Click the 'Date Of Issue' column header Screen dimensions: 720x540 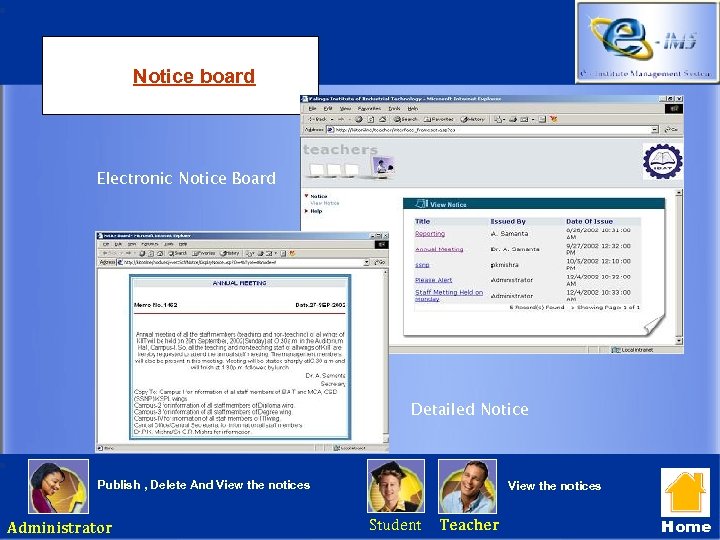pyautogui.click(x=589, y=221)
